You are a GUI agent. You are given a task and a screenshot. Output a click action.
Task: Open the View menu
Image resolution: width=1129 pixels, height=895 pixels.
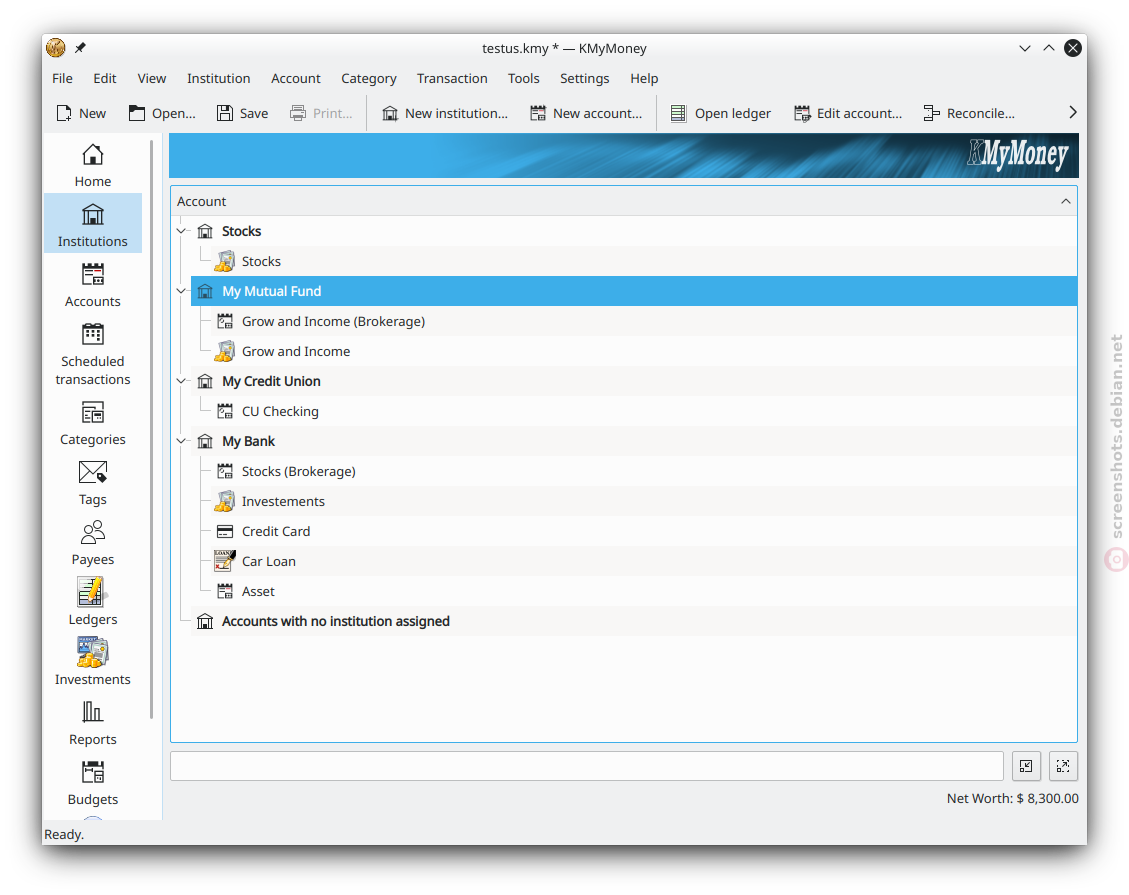(152, 78)
